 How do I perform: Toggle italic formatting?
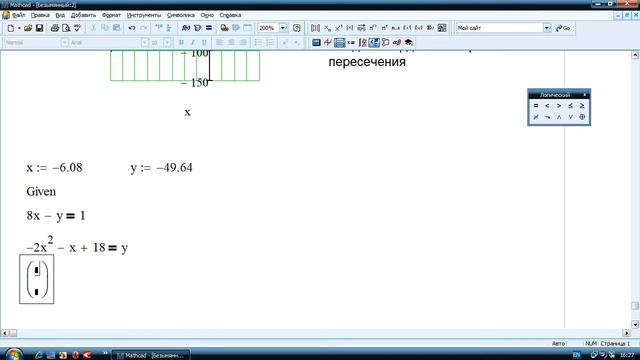pos(193,42)
